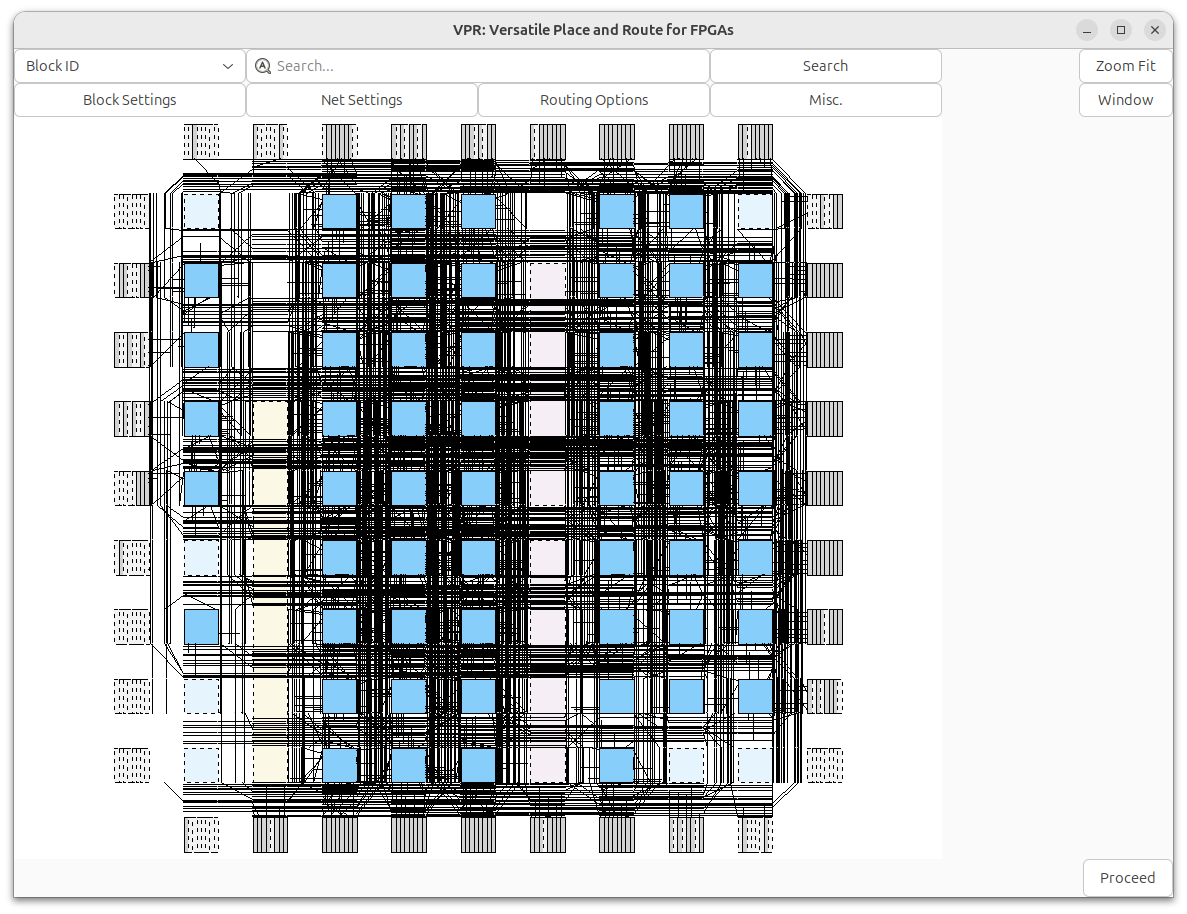1187x914 pixels.
Task: Expand the Misc. options
Action: click(x=825, y=100)
